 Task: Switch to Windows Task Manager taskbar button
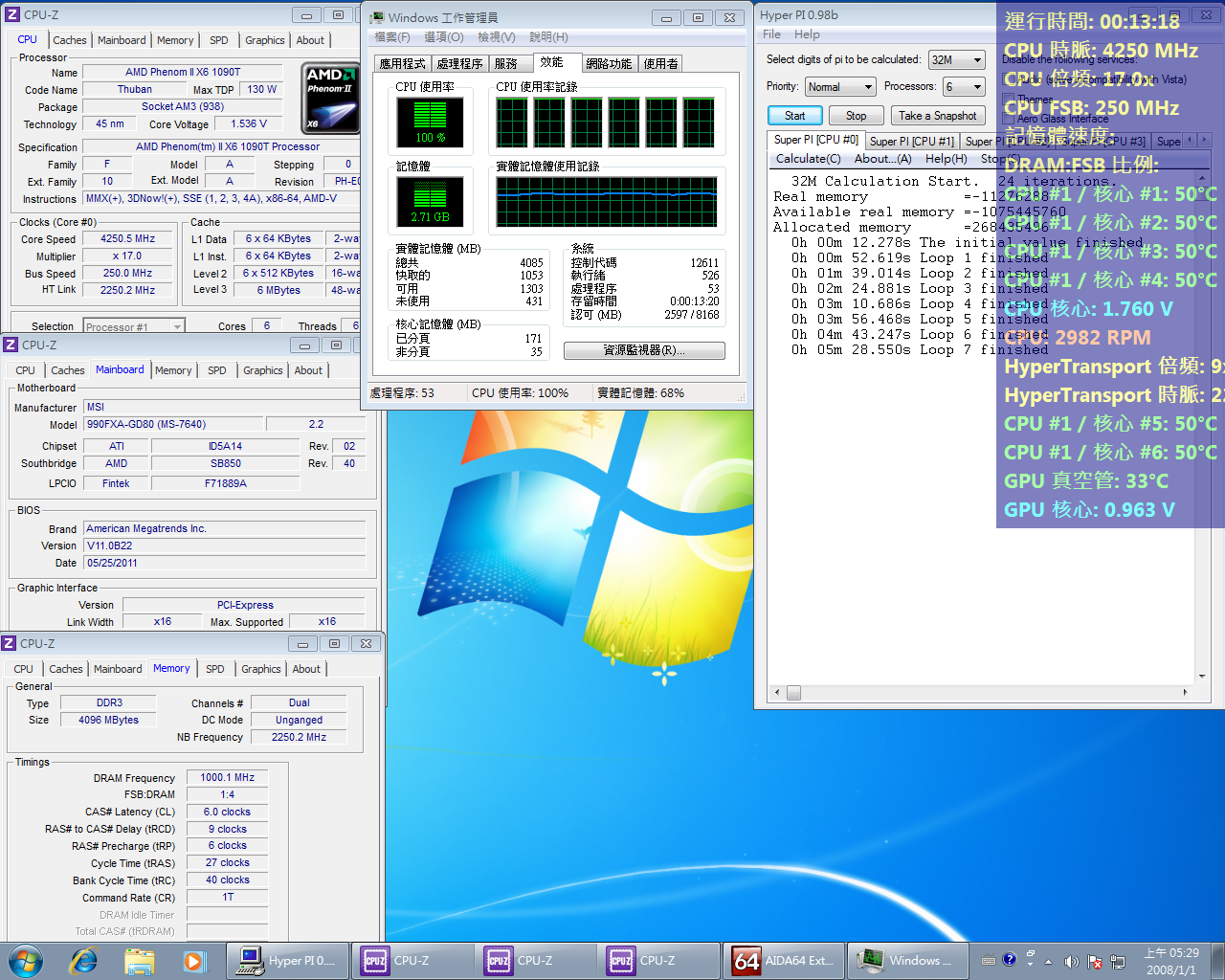click(906, 961)
